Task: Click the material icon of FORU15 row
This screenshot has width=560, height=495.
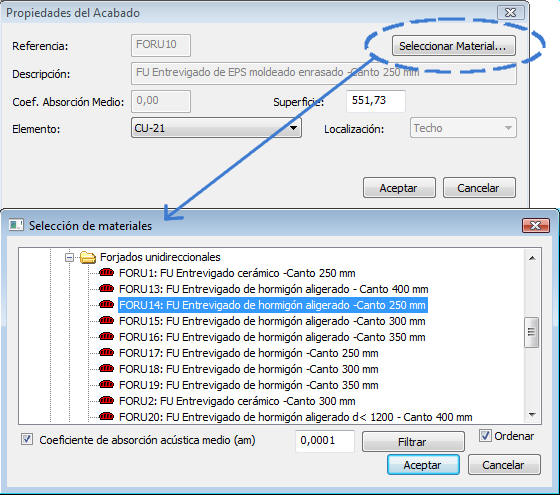Action: (x=106, y=320)
